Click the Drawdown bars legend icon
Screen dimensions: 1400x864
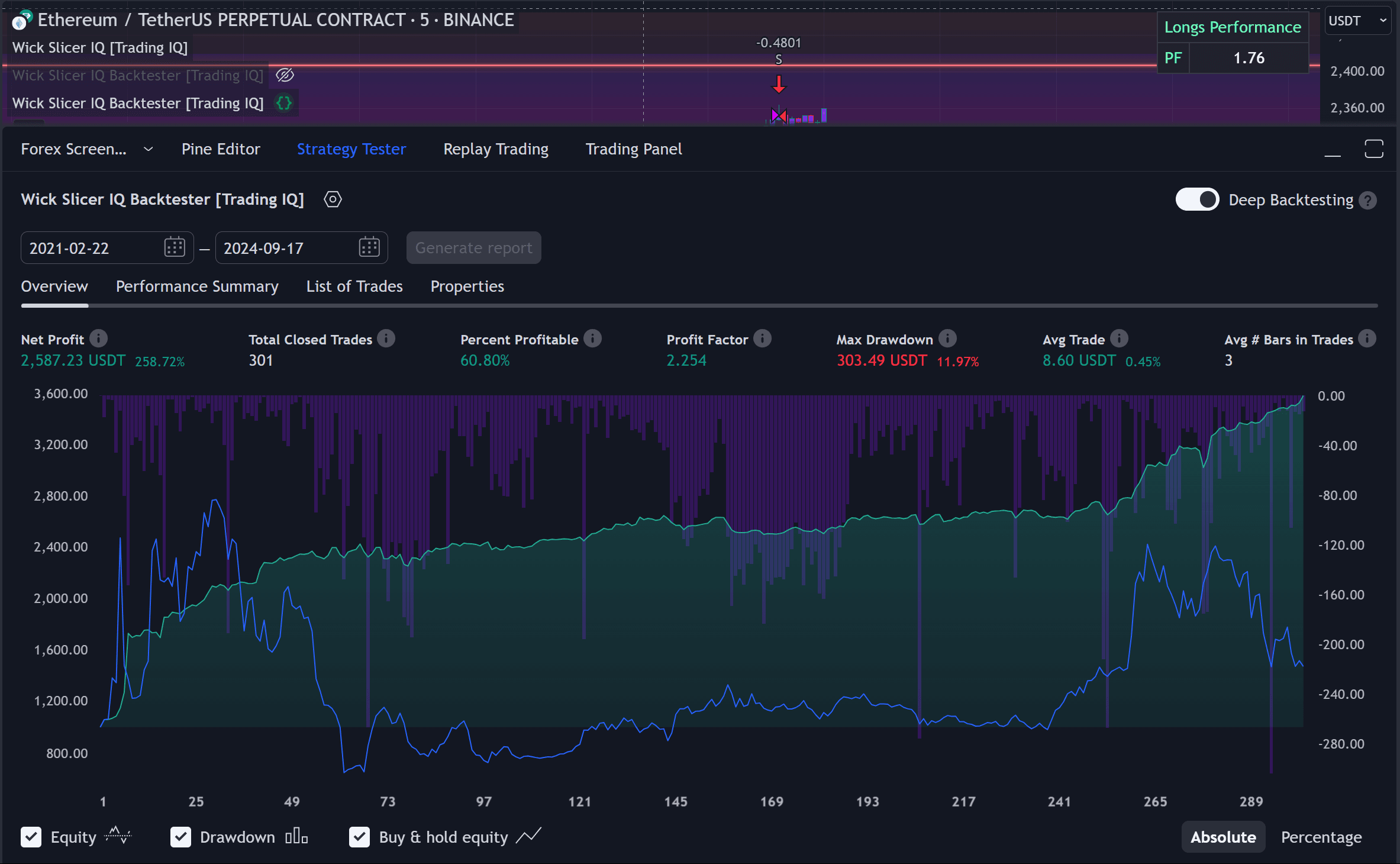coord(296,836)
